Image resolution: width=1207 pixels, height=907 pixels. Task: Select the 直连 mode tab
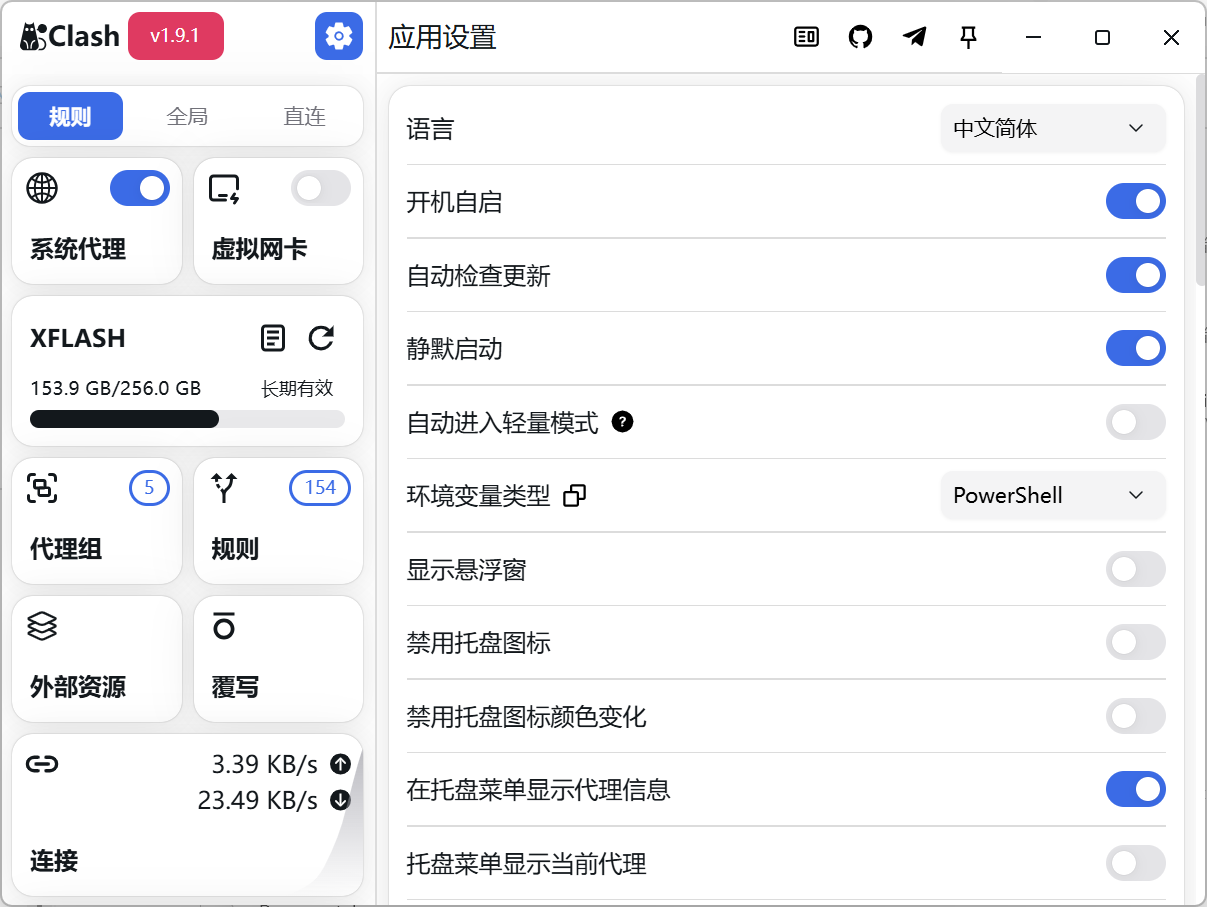click(304, 117)
